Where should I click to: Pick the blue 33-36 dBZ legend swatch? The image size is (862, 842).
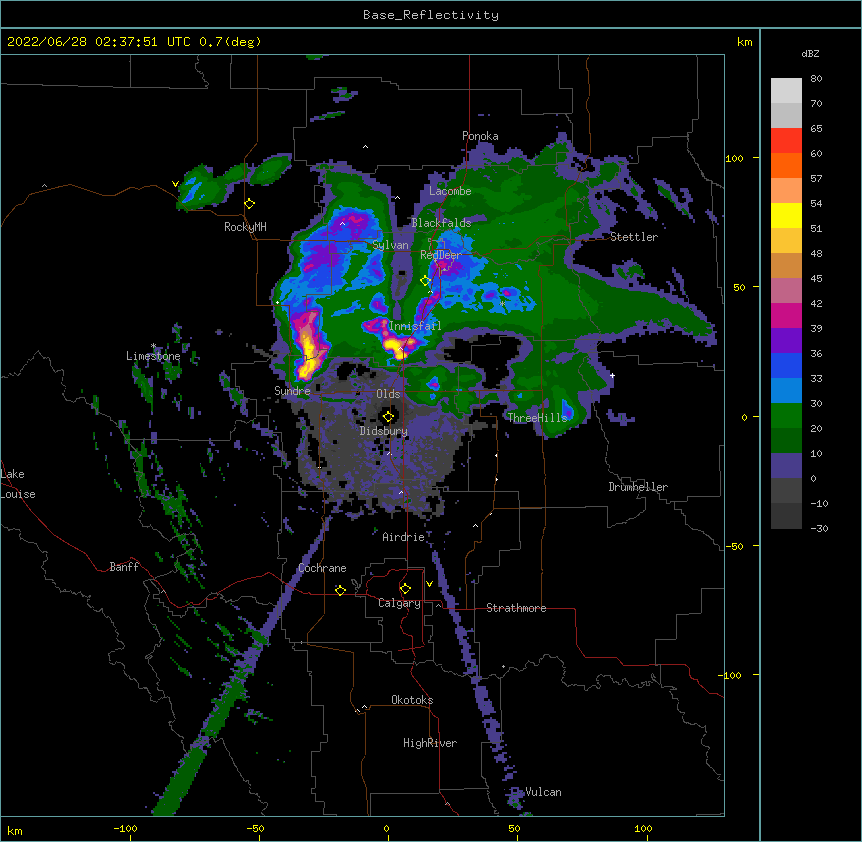click(786, 365)
